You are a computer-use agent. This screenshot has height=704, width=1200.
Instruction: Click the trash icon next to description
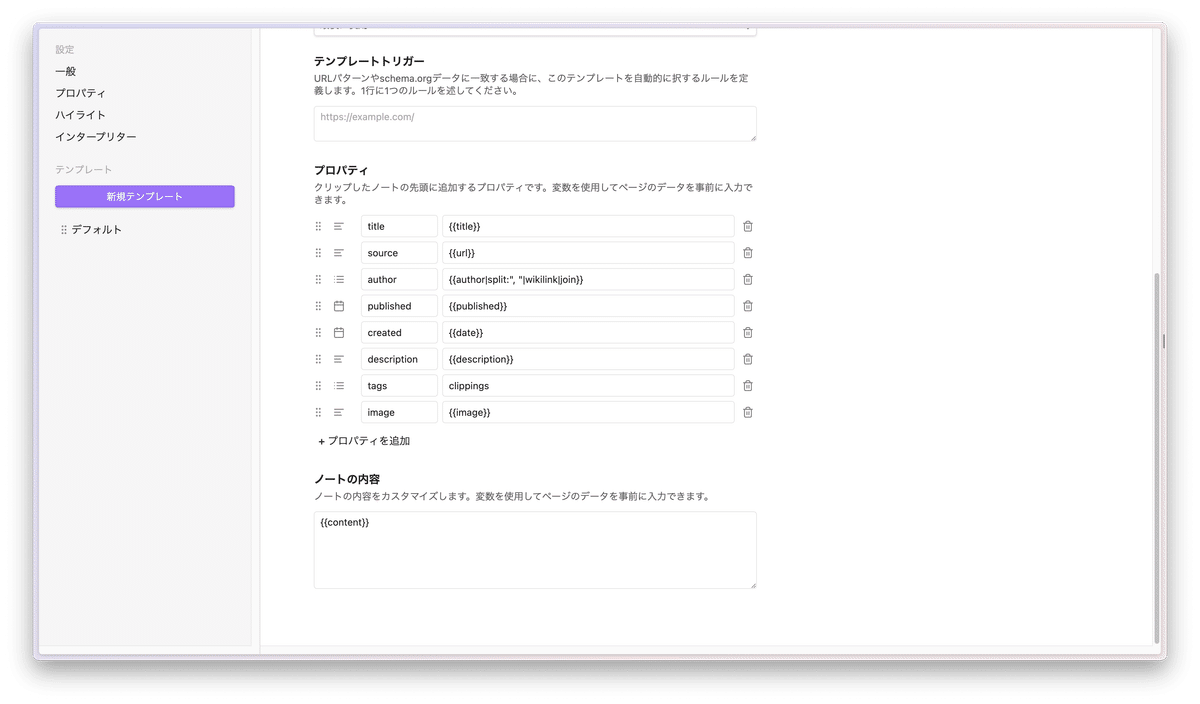(747, 358)
